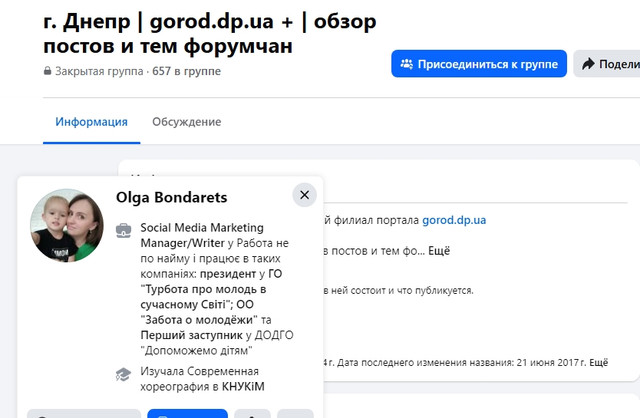Expand group history Ещё after 2017 г.

tap(599, 362)
